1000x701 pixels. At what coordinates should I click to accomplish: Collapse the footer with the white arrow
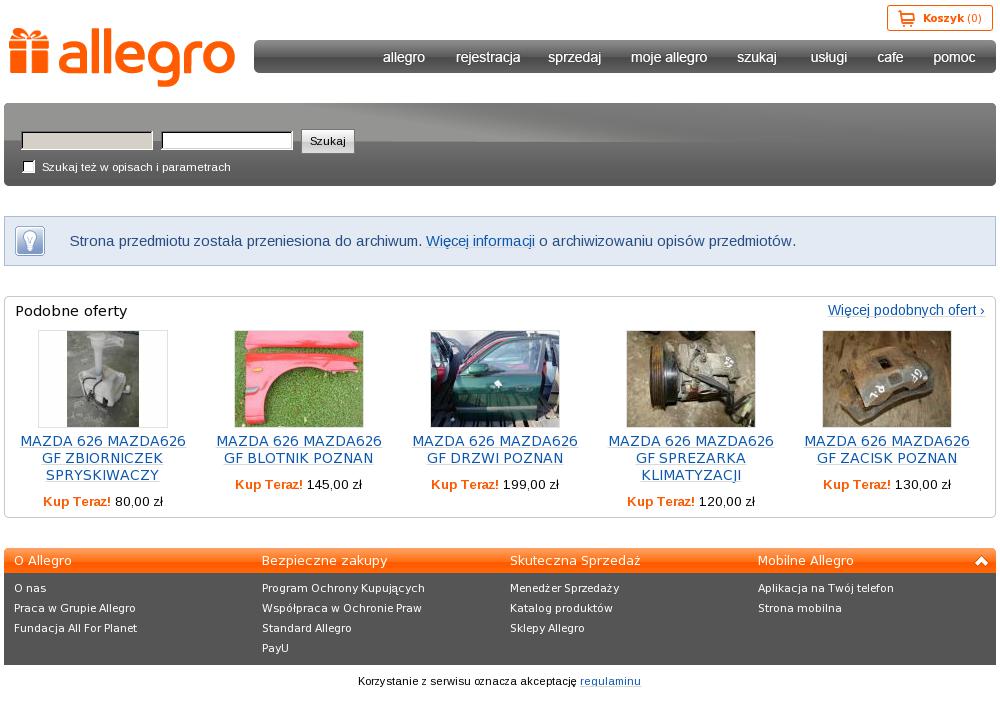click(x=981, y=561)
